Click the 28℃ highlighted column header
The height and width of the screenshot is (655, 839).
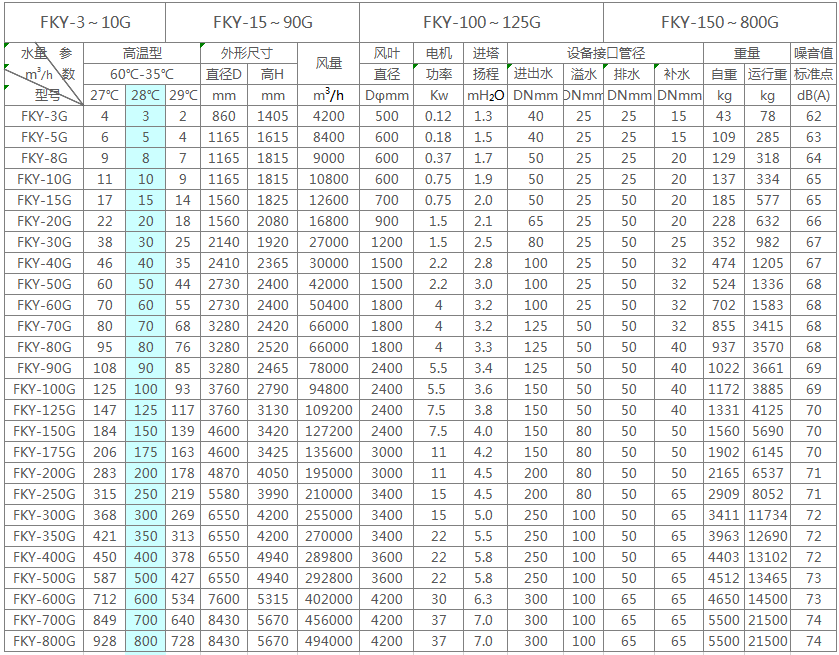click(146, 95)
